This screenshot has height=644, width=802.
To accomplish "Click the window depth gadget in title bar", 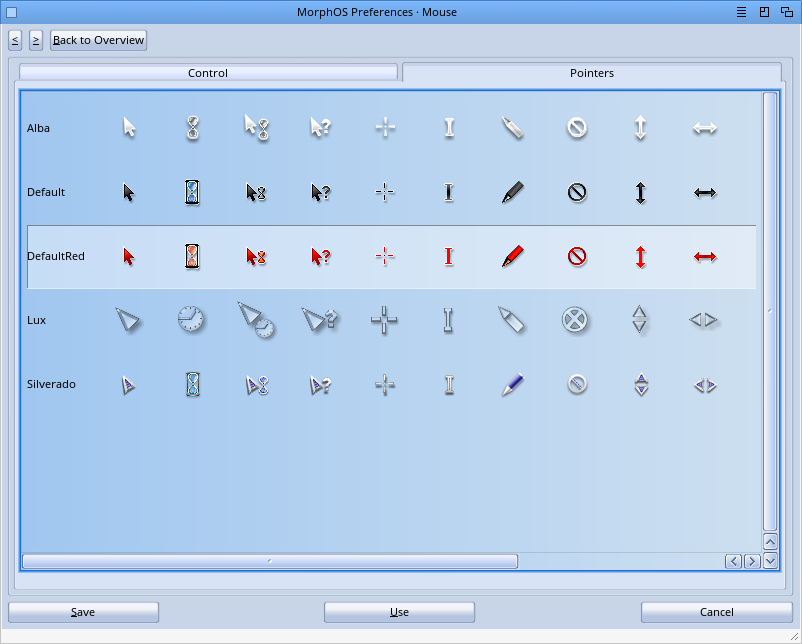I will [787, 12].
